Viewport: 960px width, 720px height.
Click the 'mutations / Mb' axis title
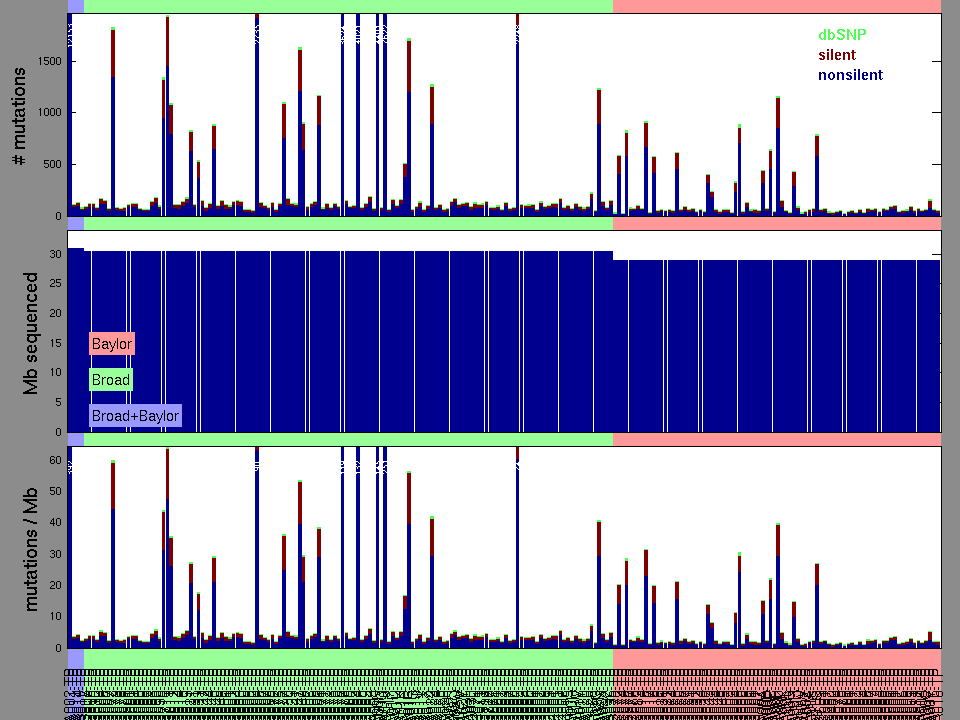(31, 548)
